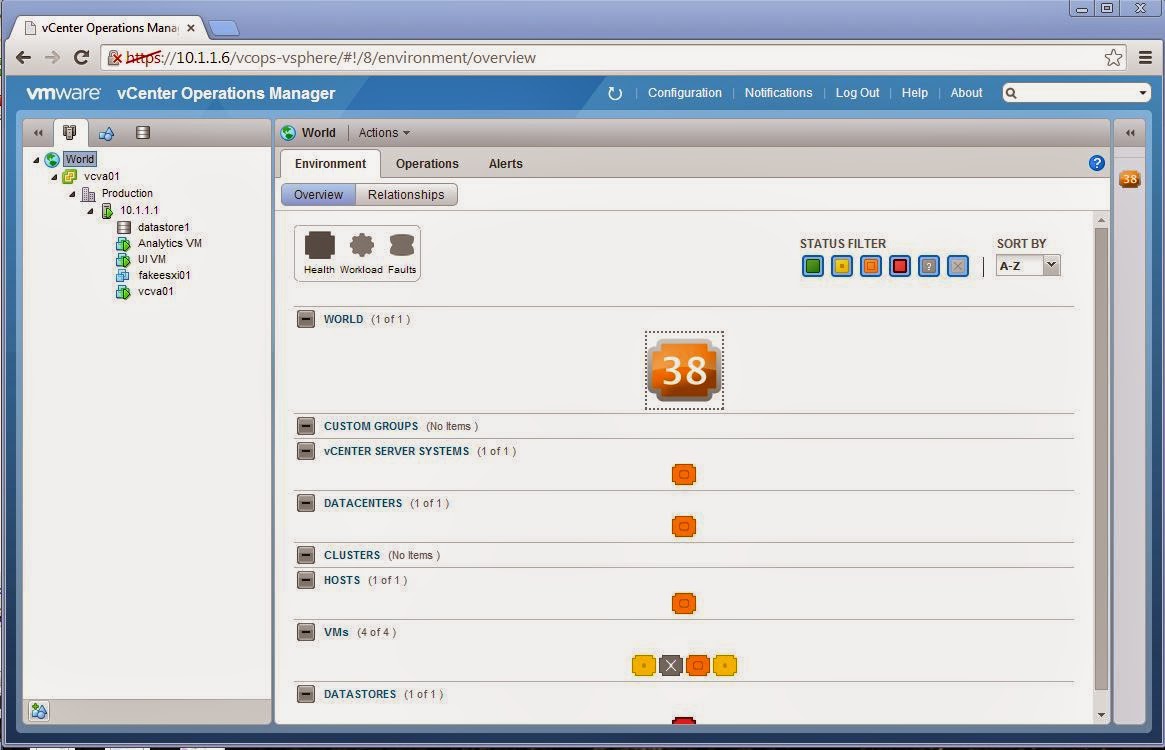This screenshot has height=750, width=1165.
Task: Go back with the browser back arrow
Action: (x=24, y=57)
